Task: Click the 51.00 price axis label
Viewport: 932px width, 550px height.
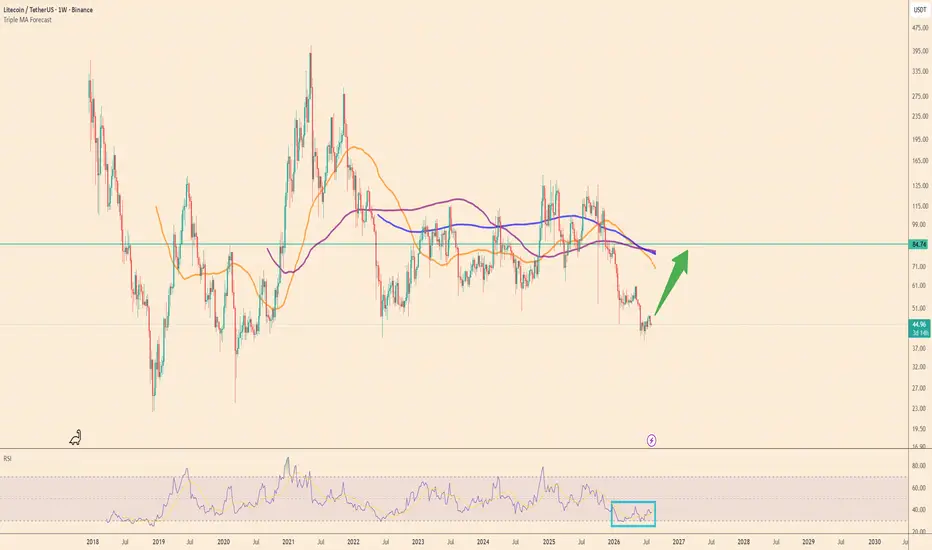Action: [920, 308]
